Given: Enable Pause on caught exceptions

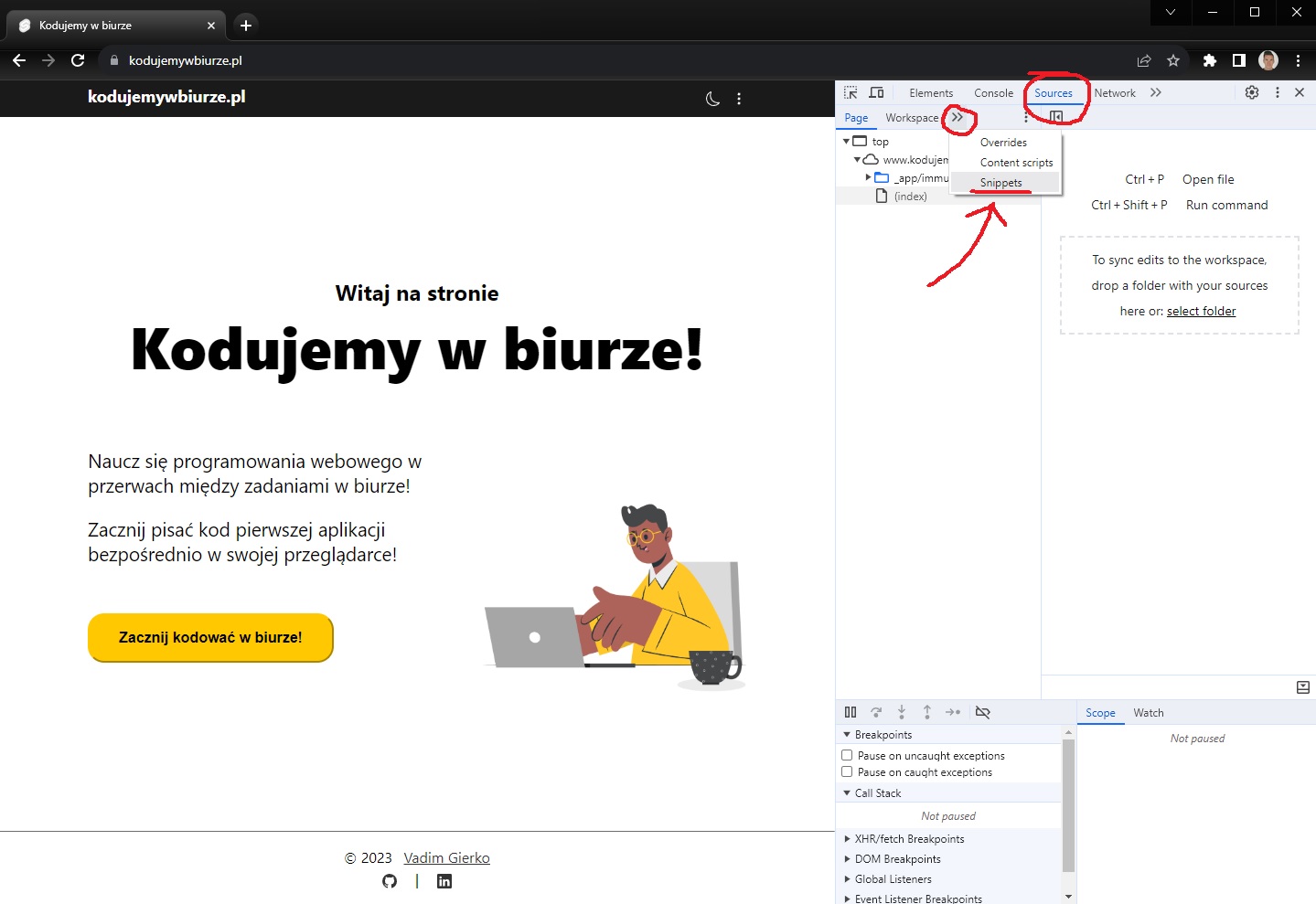Looking at the screenshot, I should pyautogui.click(x=847, y=771).
